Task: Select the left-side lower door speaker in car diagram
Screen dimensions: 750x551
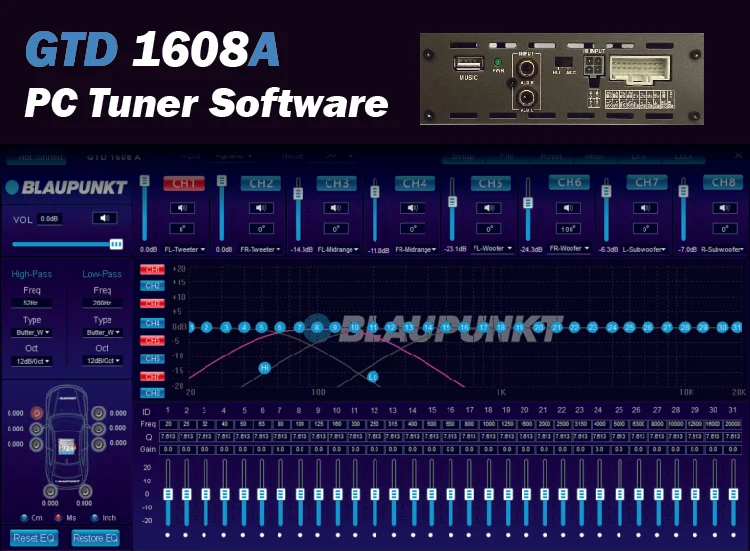Action: 36,444
